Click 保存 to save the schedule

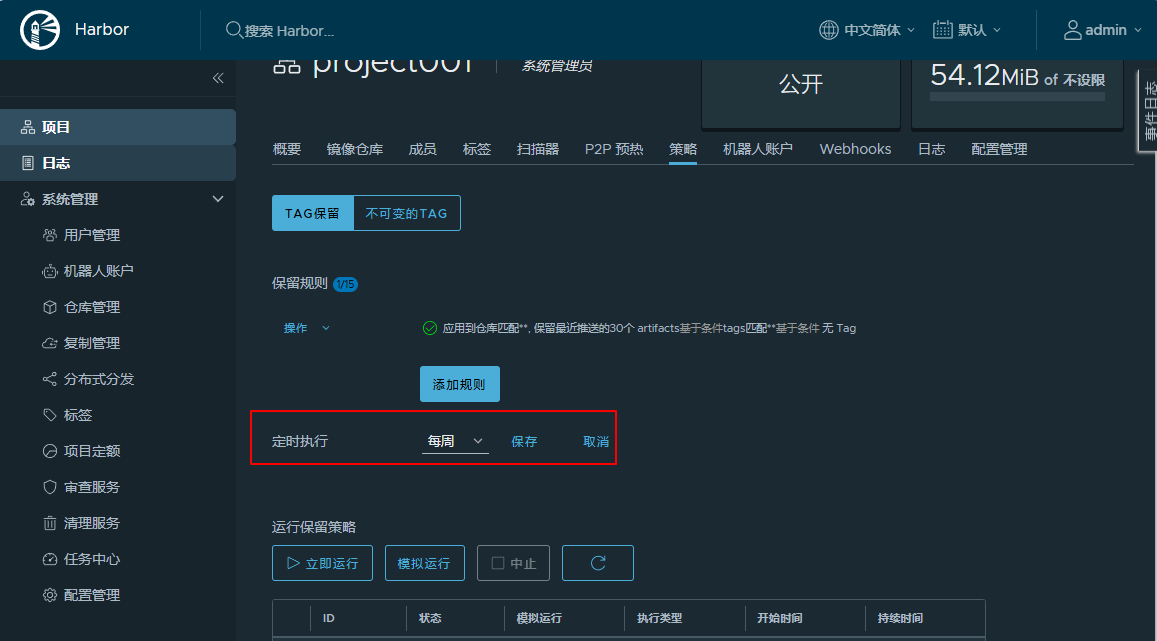(x=524, y=441)
